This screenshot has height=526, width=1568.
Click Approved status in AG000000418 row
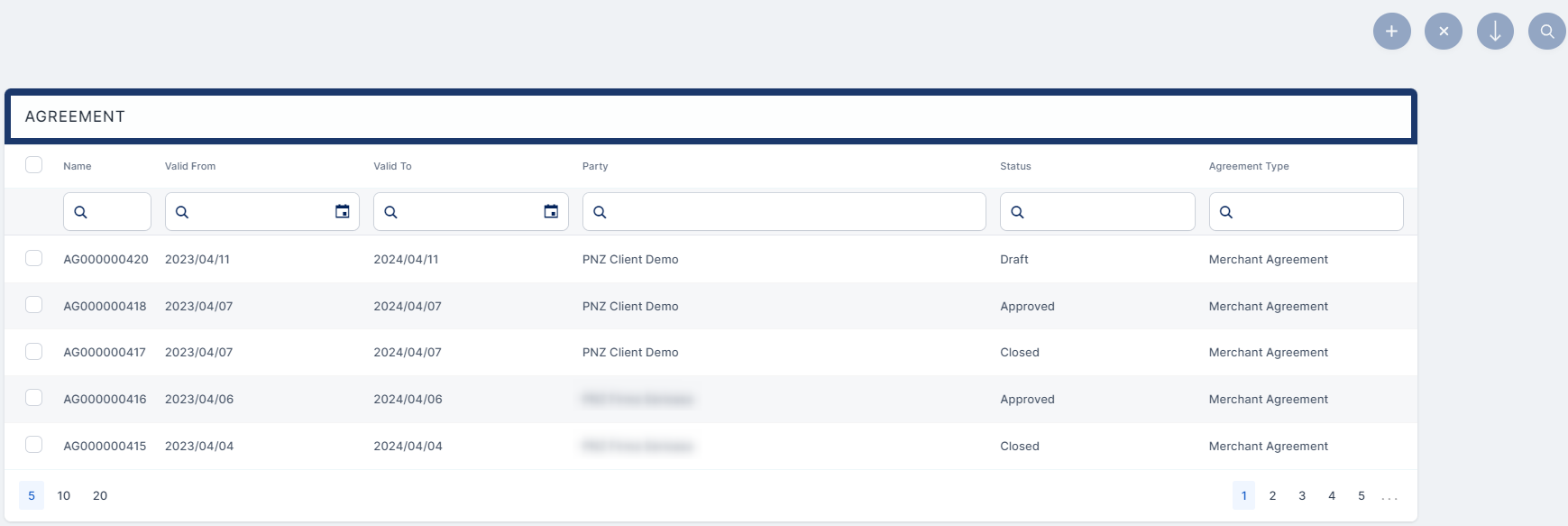[x=1027, y=306]
